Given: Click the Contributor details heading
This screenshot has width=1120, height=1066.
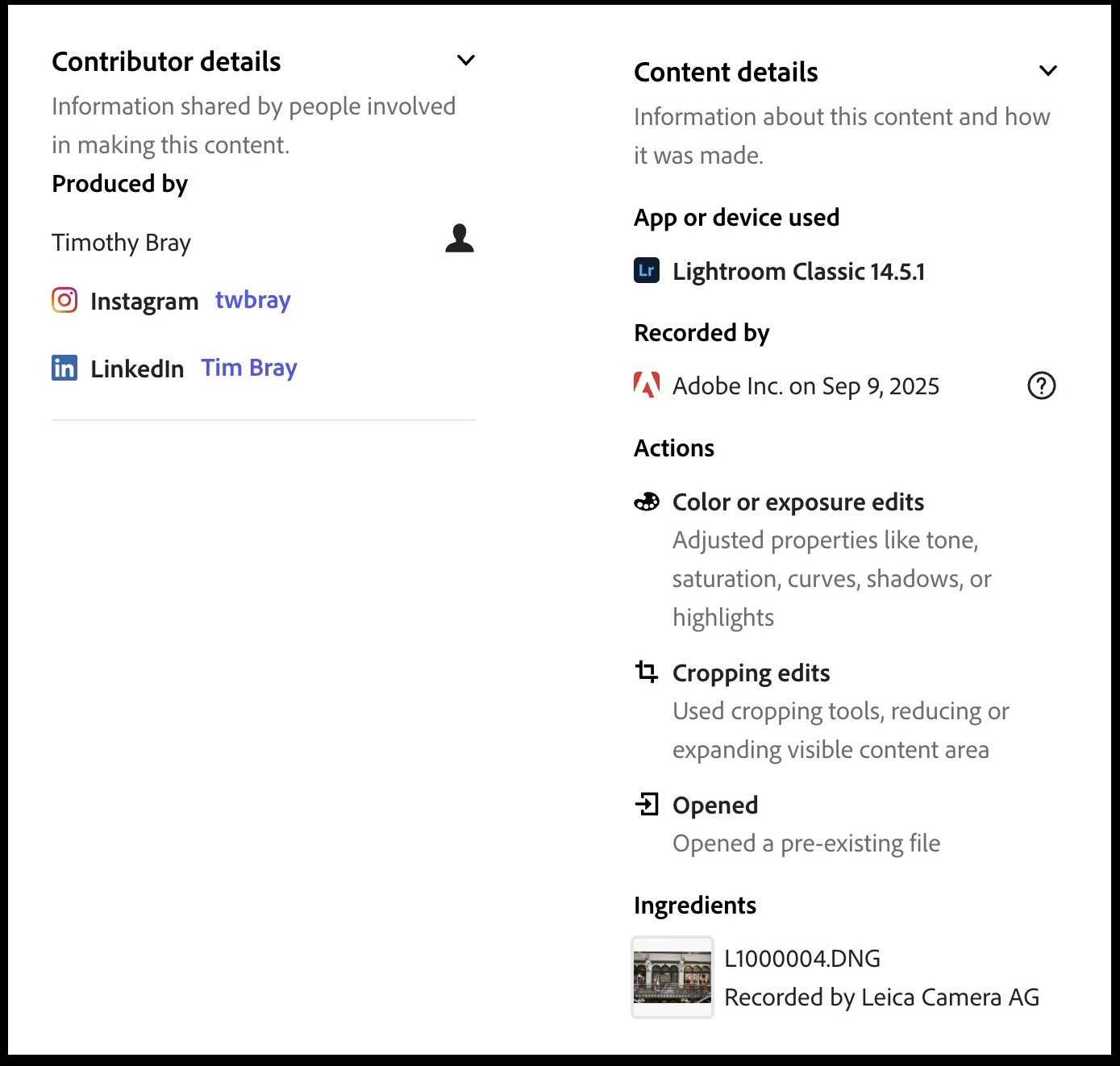Looking at the screenshot, I should [x=166, y=62].
